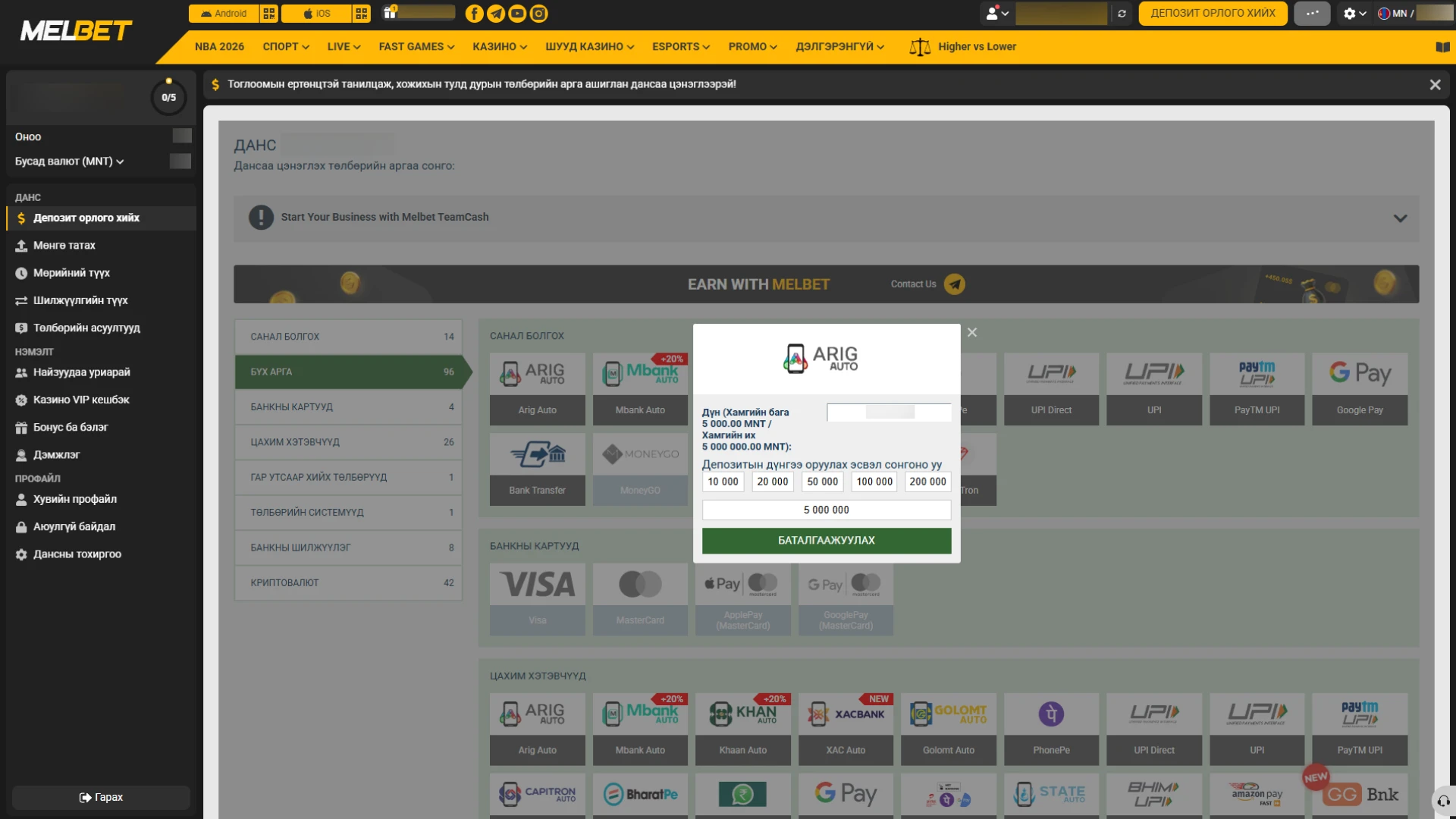Refresh the account balance
The height and width of the screenshot is (819, 1456).
coord(1122,14)
